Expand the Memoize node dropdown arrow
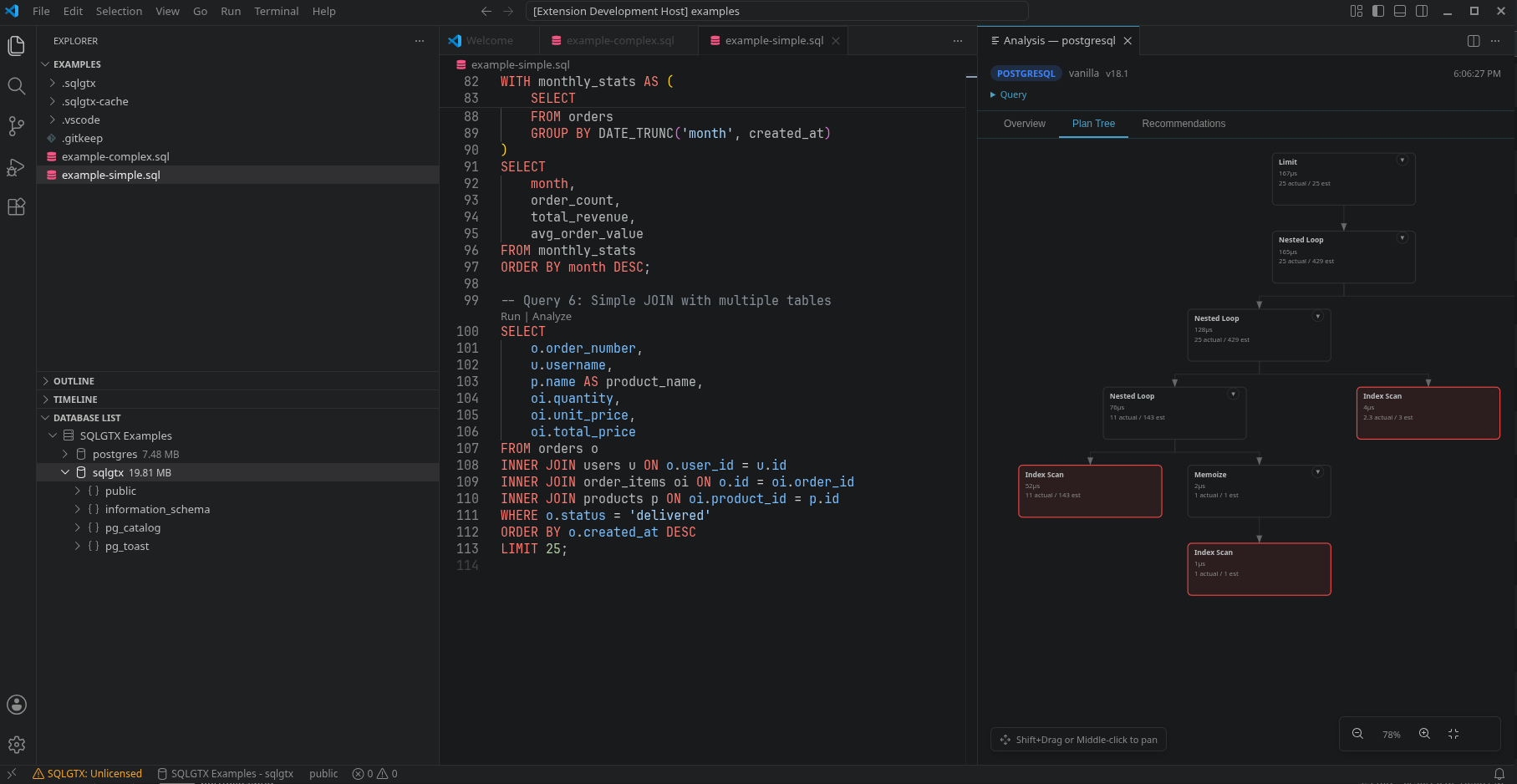1517x784 pixels. [1318, 472]
